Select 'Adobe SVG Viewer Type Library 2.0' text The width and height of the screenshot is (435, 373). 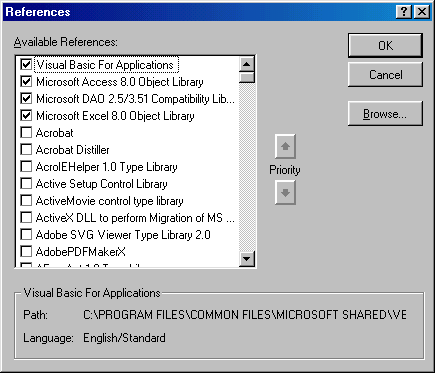click(x=123, y=235)
